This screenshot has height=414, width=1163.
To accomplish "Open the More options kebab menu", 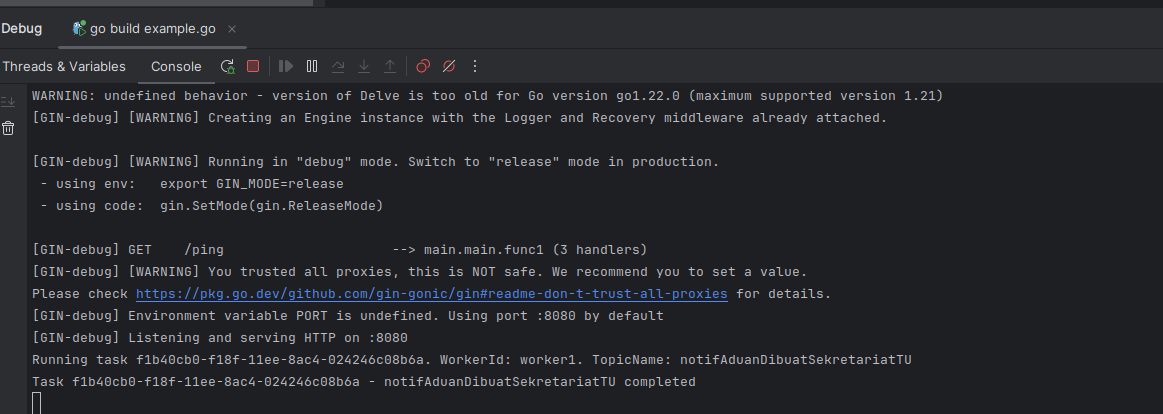I will (x=475, y=66).
